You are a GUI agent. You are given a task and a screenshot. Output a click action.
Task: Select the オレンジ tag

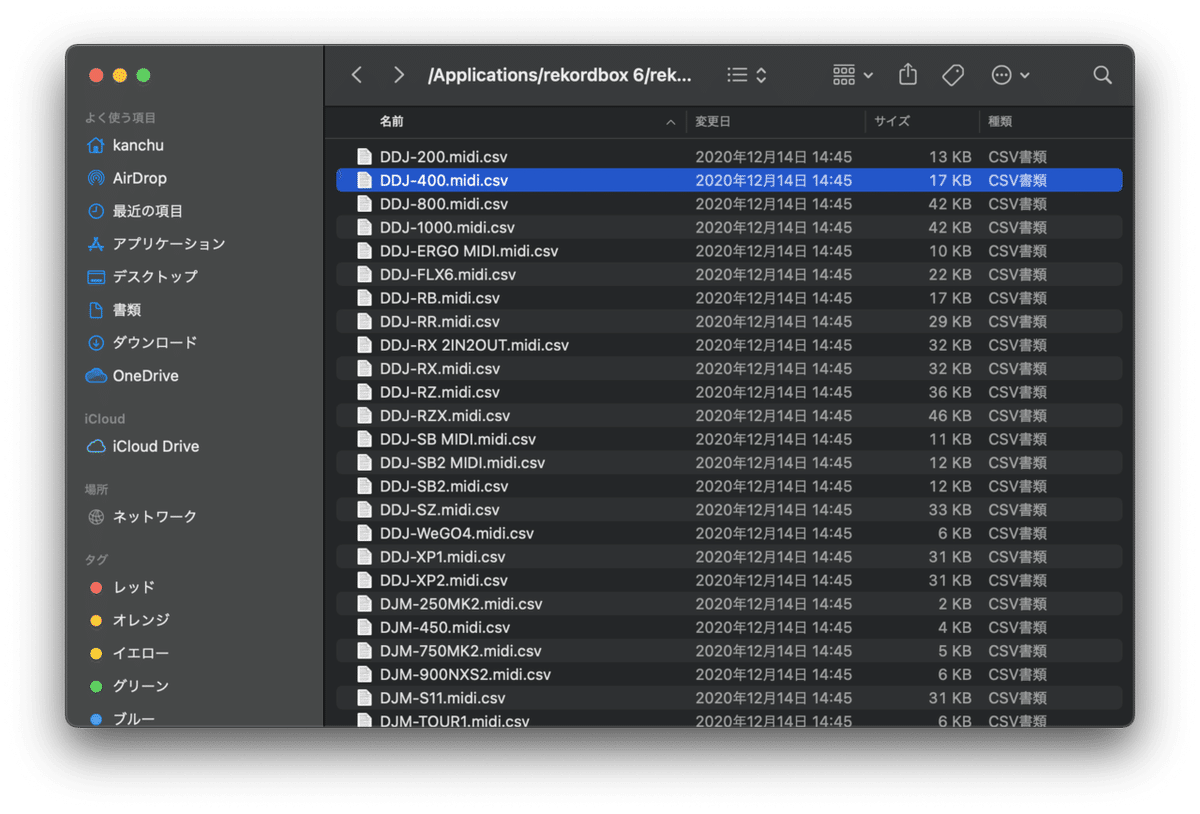(x=141, y=620)
